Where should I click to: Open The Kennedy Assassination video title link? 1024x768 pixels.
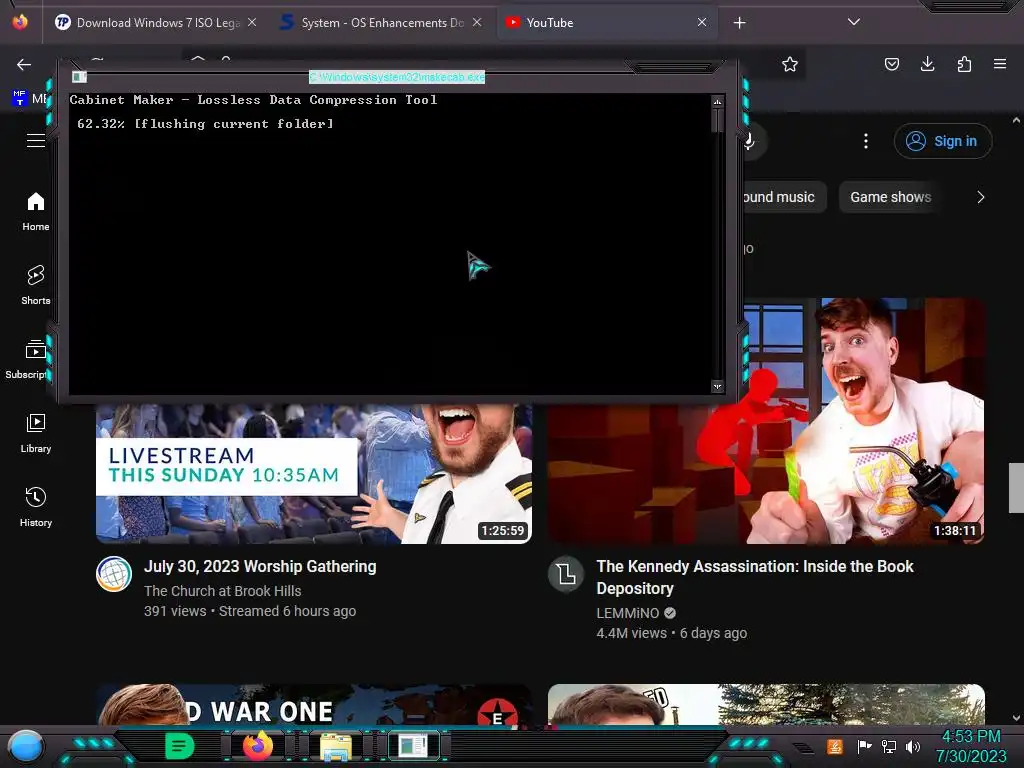tap(755, 577)
